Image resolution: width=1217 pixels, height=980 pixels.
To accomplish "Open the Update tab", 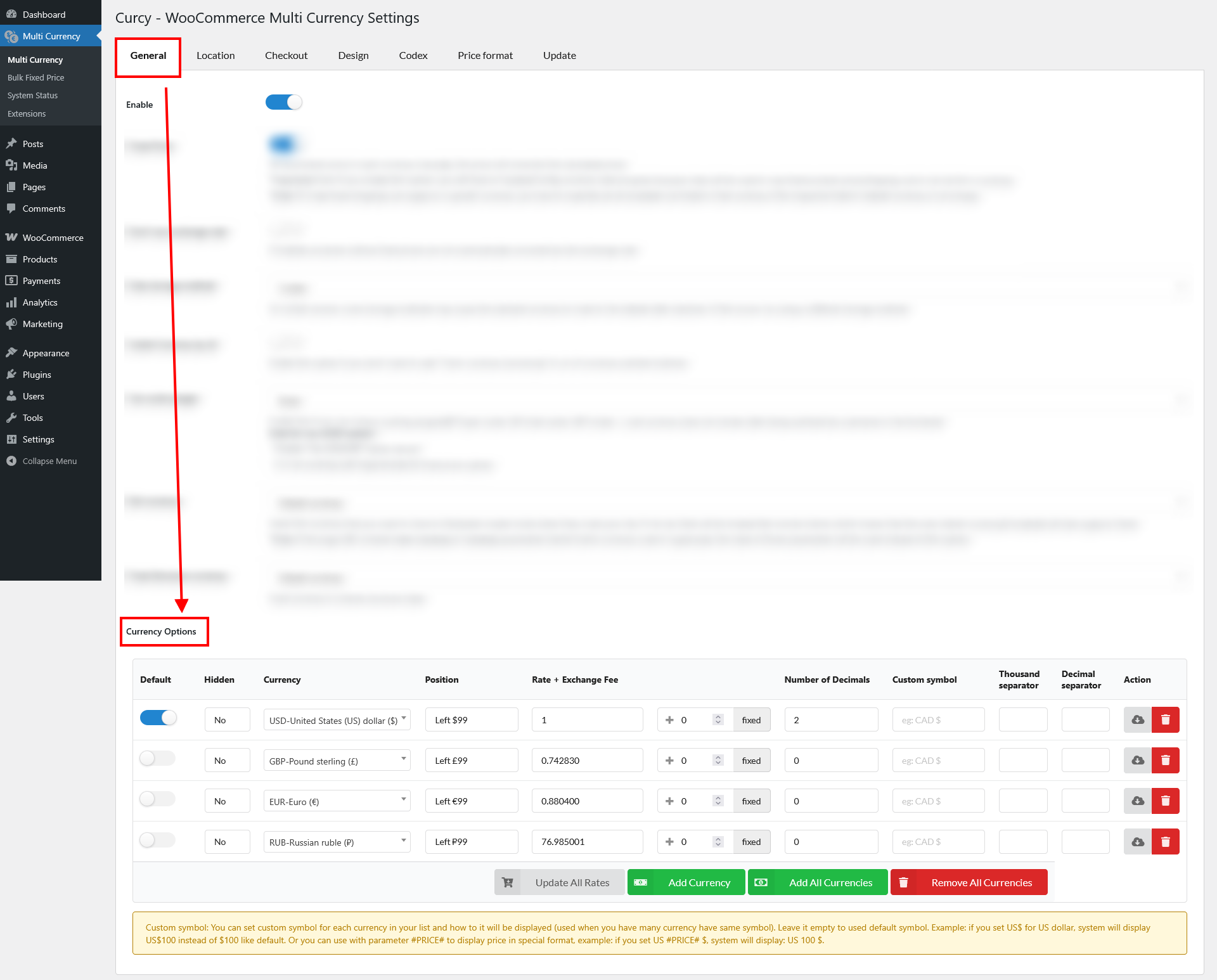I will (x=560, y=56).
